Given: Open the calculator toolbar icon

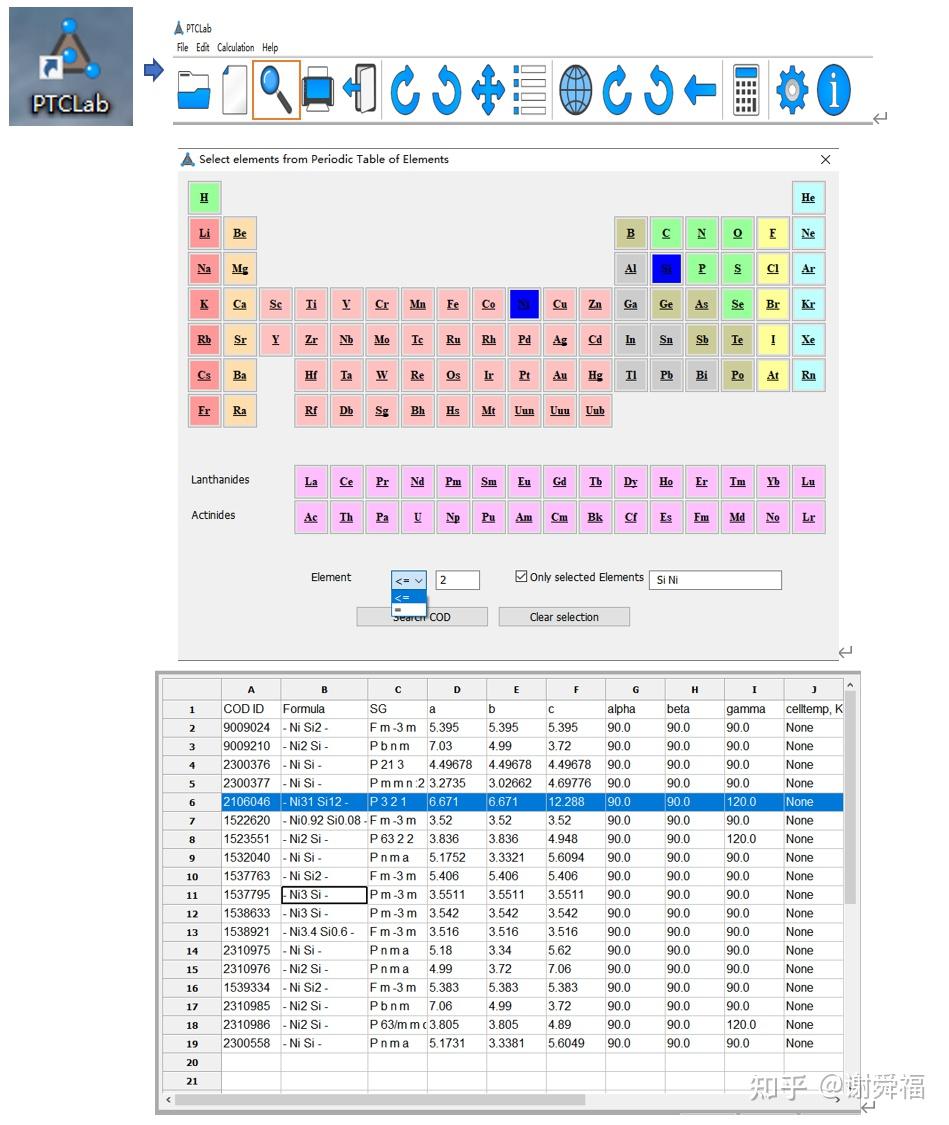Looking at the screenshot, I should (x=746, y=90).
